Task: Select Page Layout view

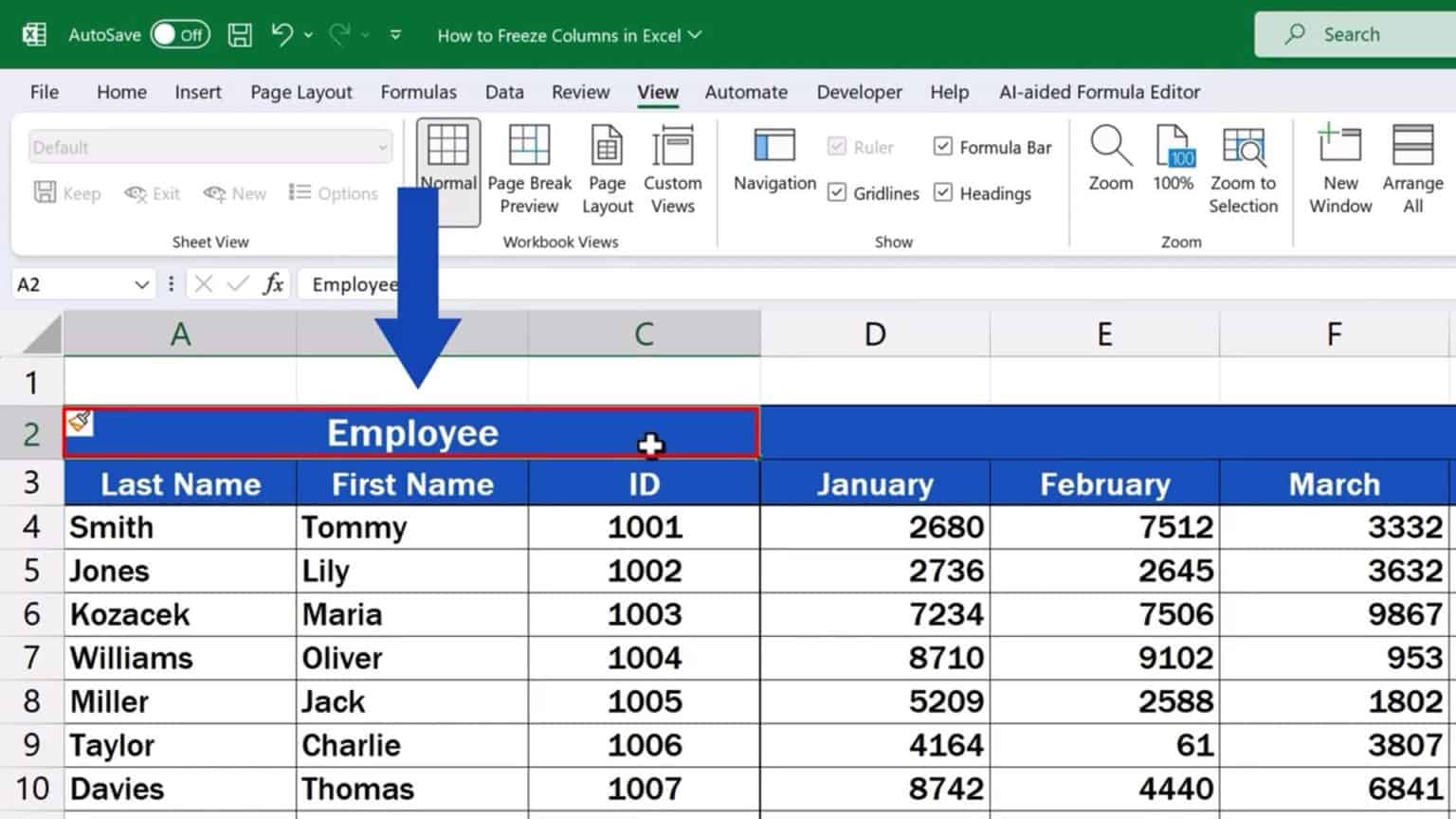Action: click(x=606, y=169)
